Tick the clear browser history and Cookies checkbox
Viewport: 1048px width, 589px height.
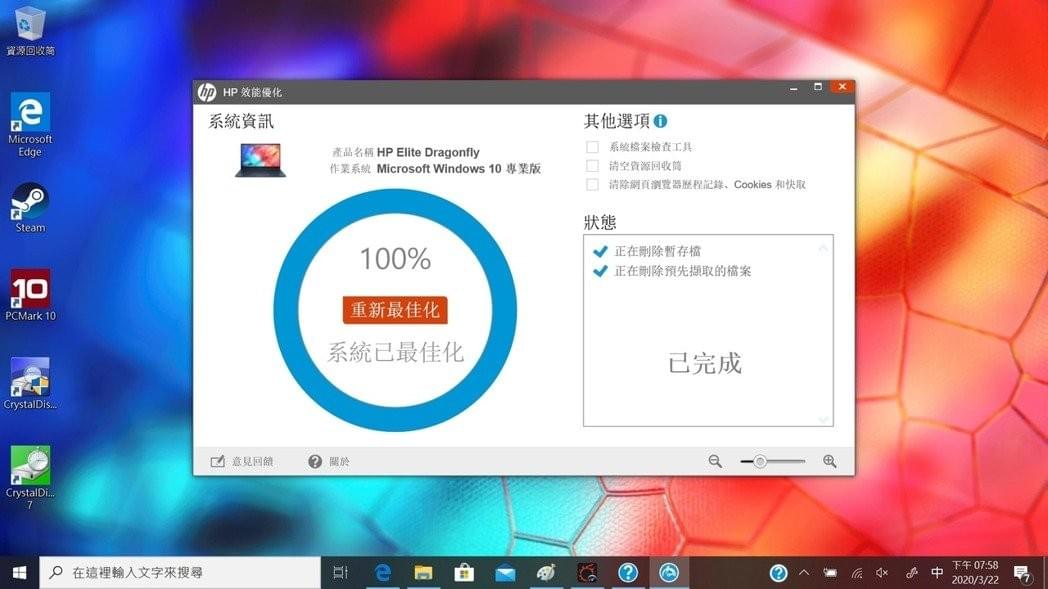point(592,185)
